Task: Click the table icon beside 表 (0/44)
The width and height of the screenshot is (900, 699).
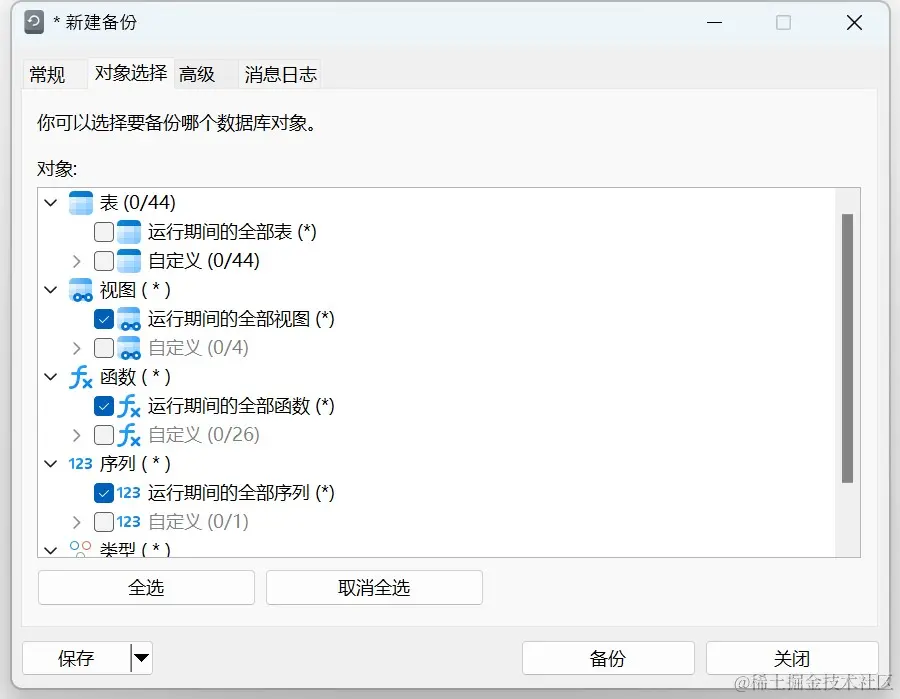Action: pyautogui.click(x=81, y=203)
